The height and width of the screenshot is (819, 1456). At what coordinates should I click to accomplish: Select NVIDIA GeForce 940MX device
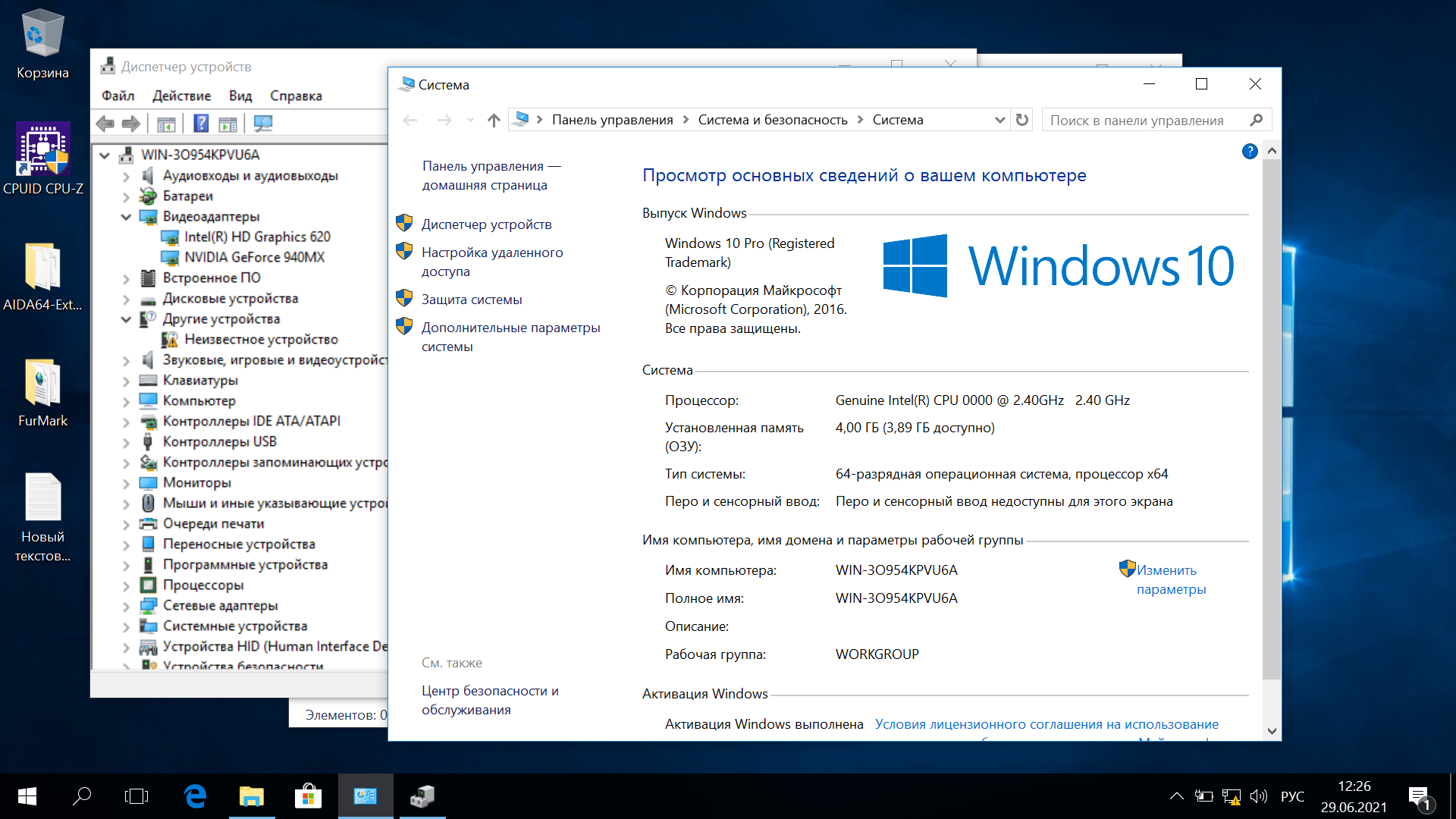pyautogui.click(x=254, y=258)
